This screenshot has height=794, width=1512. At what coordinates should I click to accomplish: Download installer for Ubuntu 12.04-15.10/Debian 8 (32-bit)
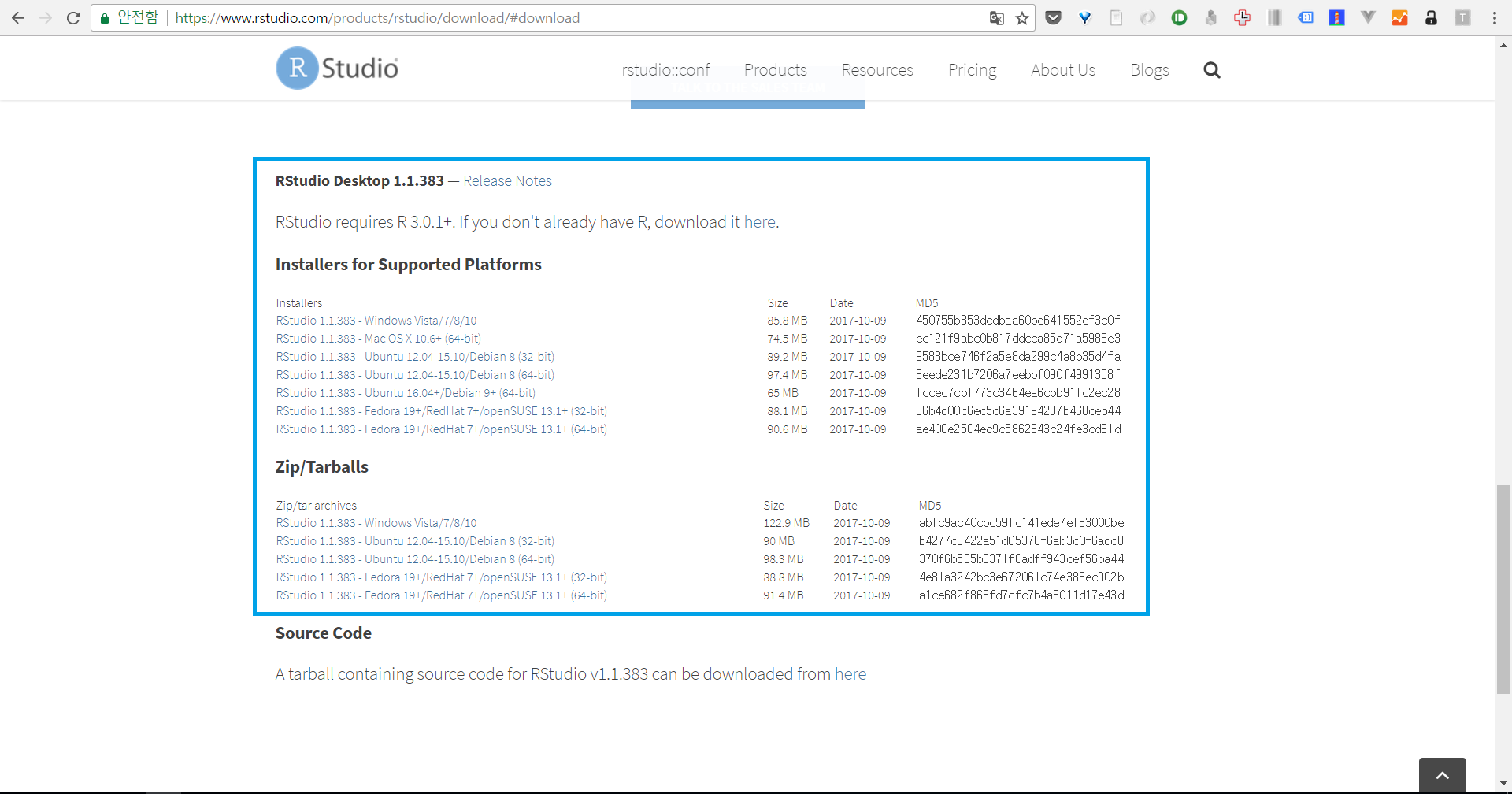415,357
